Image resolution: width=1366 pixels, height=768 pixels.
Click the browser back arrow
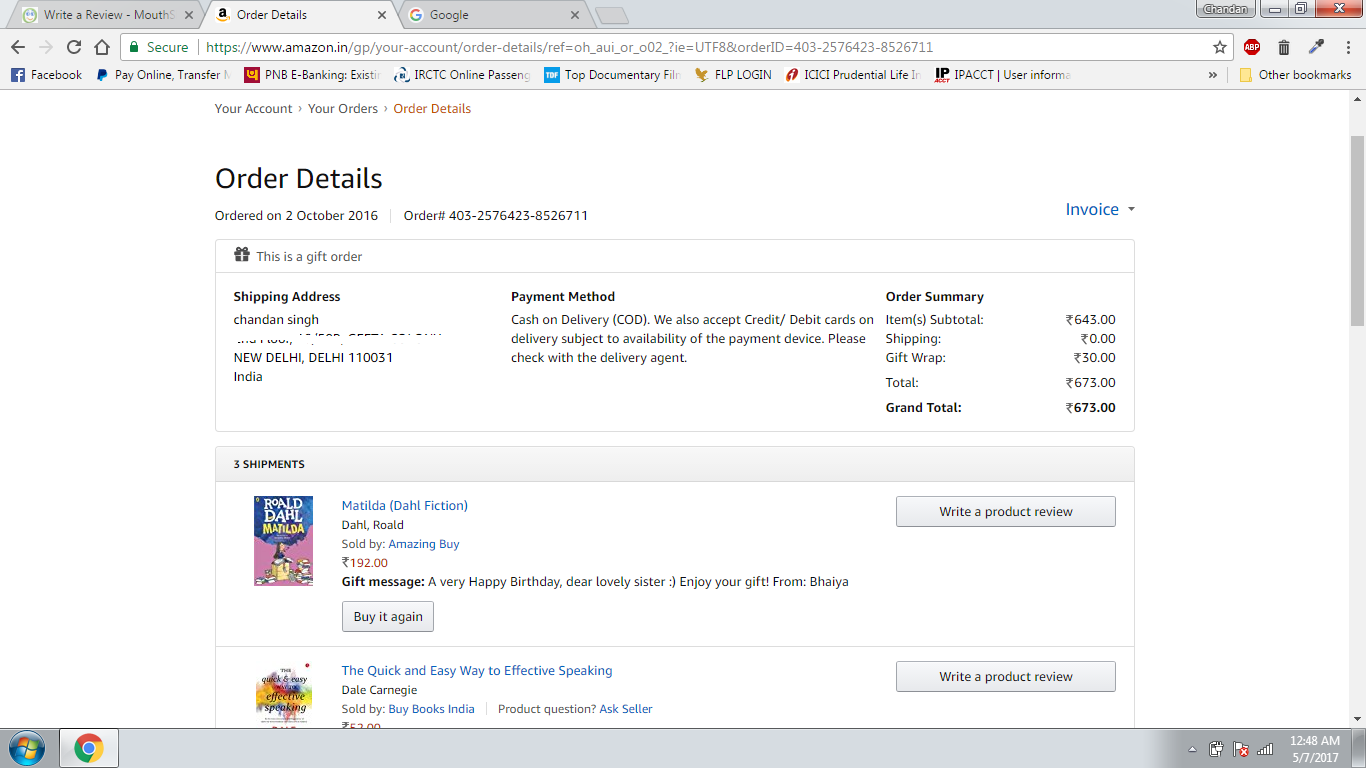click(x=18, y=47)
